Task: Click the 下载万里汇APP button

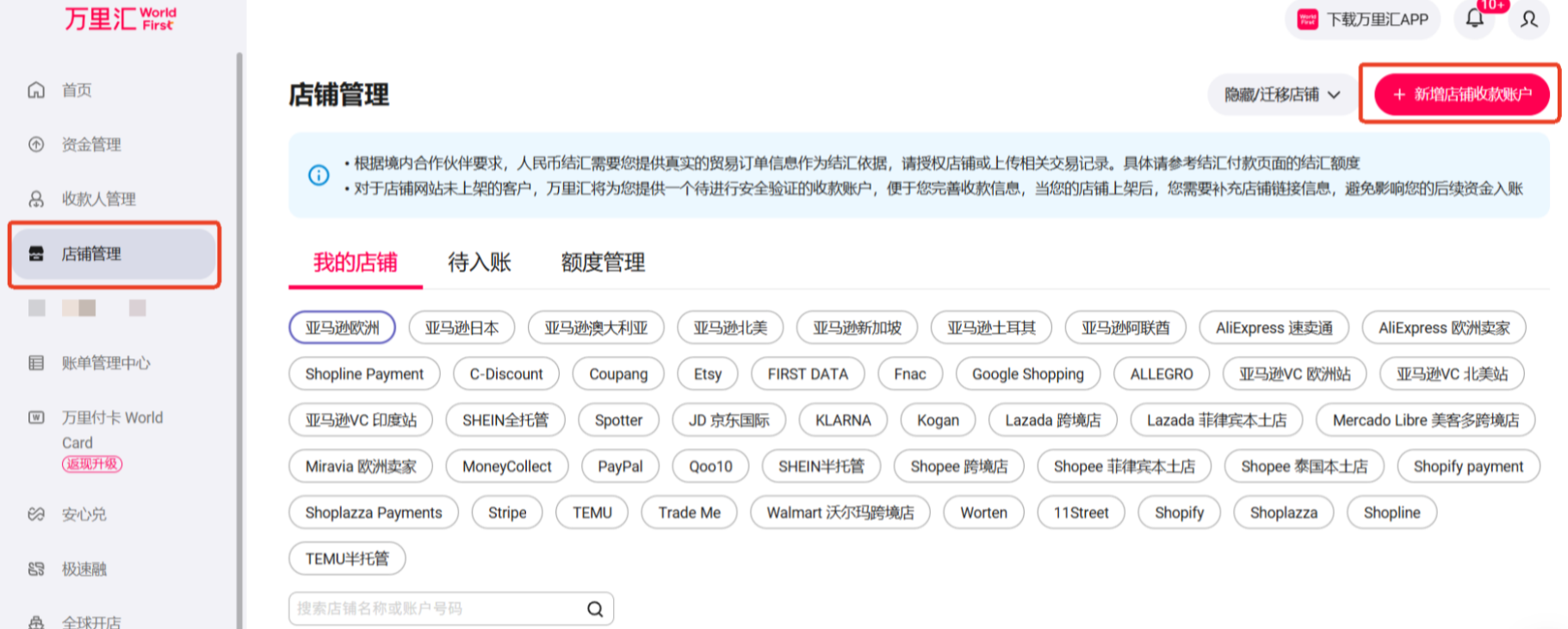Action: (x=1362, y=19)
